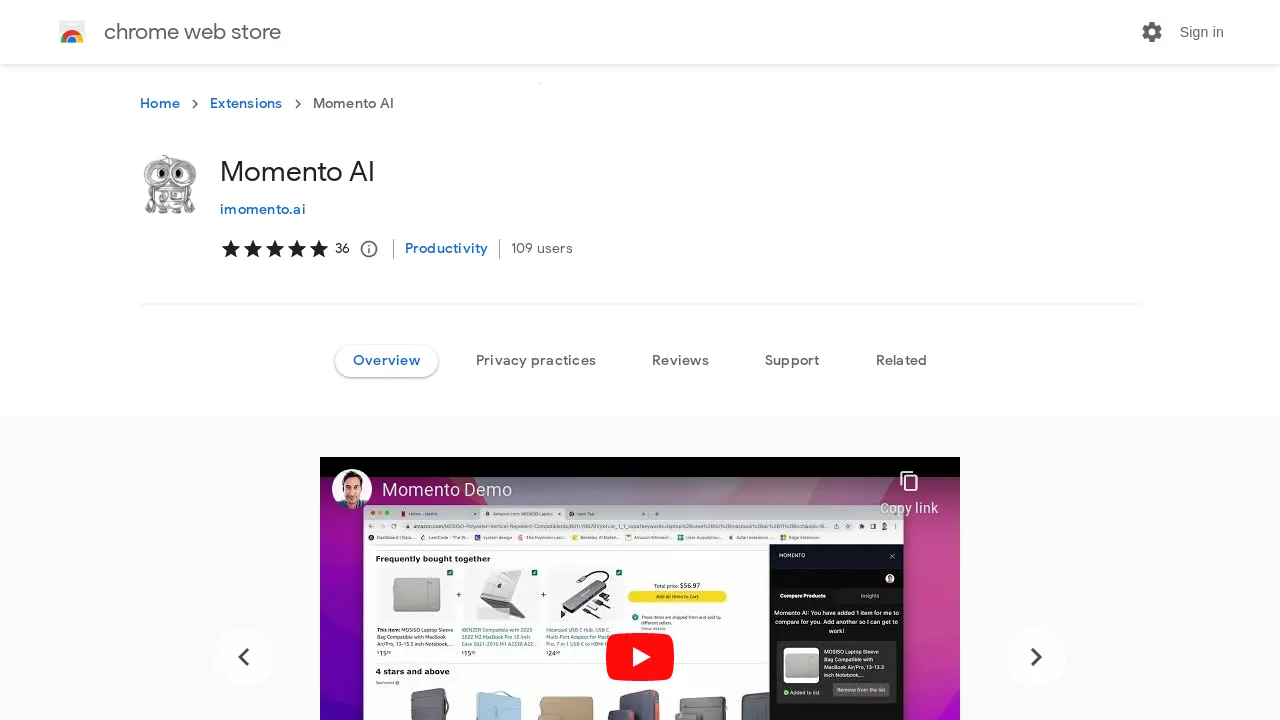
Task: Click the Momento Demo video title
Action: point(447,490)
